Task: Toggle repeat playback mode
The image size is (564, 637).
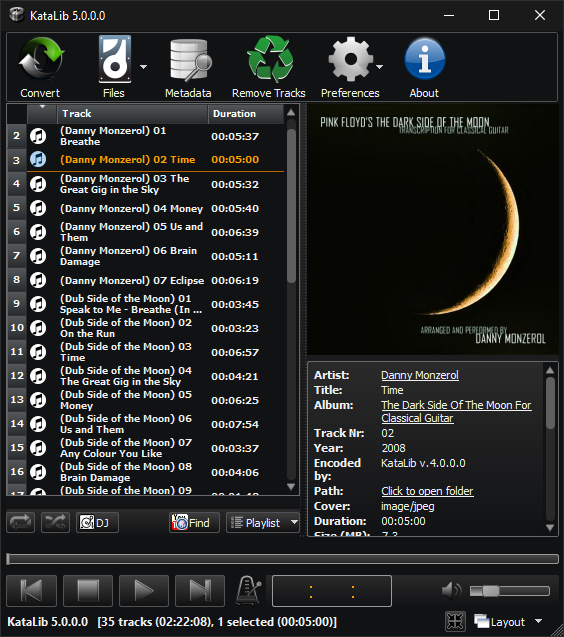Action: [20, 522]
